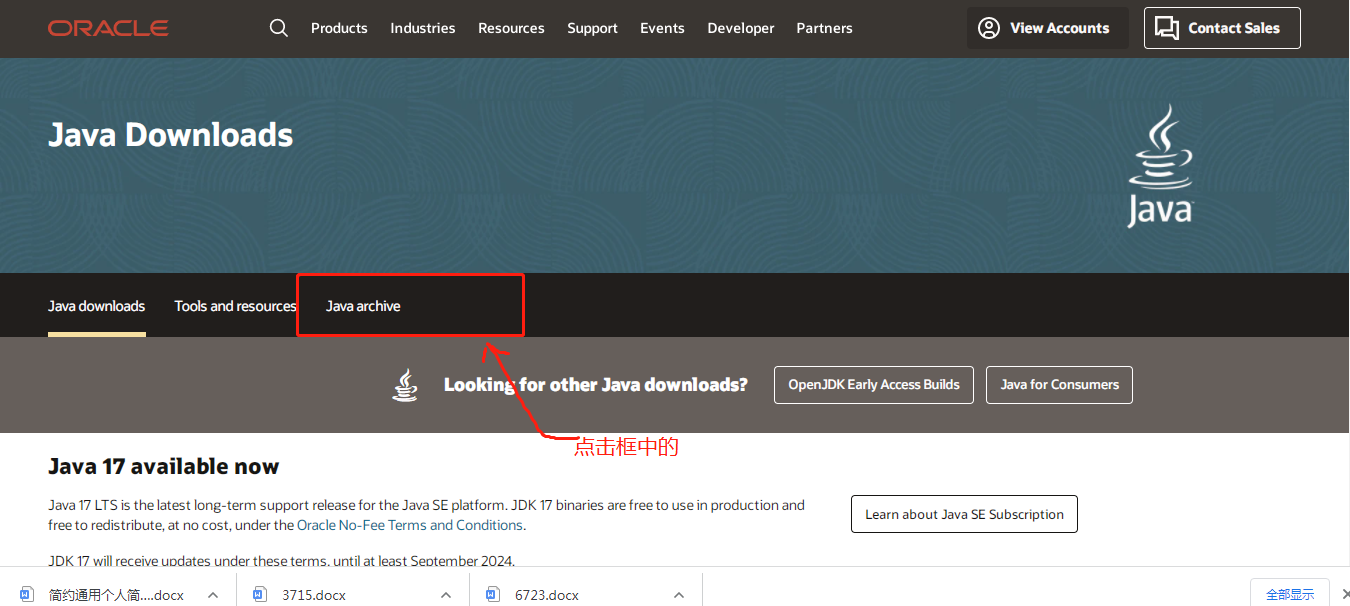
Task: Click Java for Consumers button
Action: [x=1060, y=385]
